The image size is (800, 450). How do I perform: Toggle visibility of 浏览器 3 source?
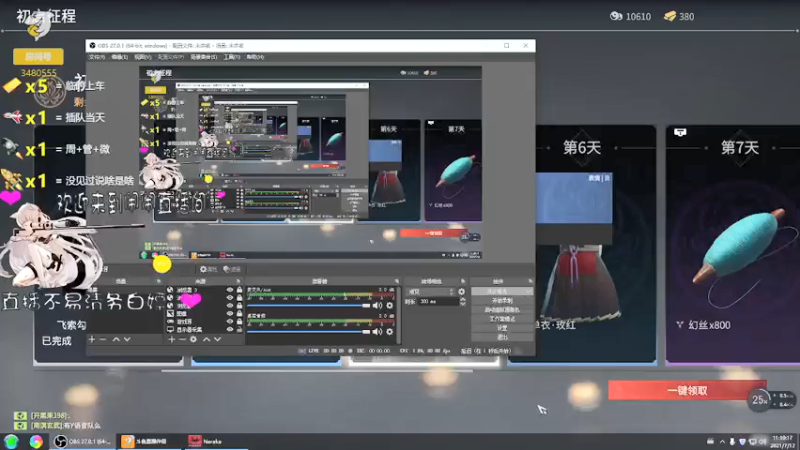(230, 290)
